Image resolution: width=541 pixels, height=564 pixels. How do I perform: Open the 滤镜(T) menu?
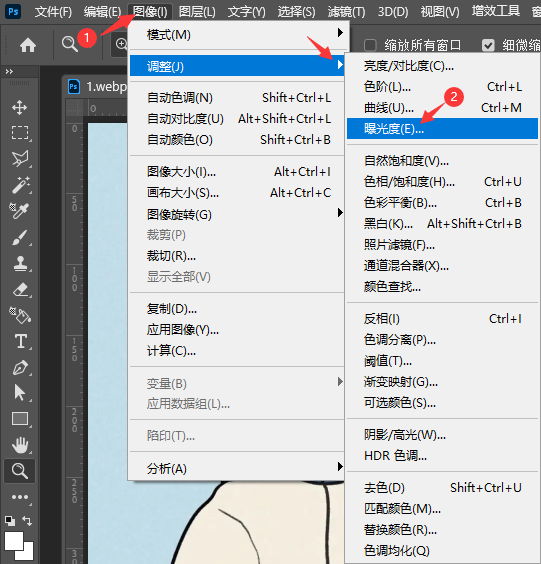(346, 12)
